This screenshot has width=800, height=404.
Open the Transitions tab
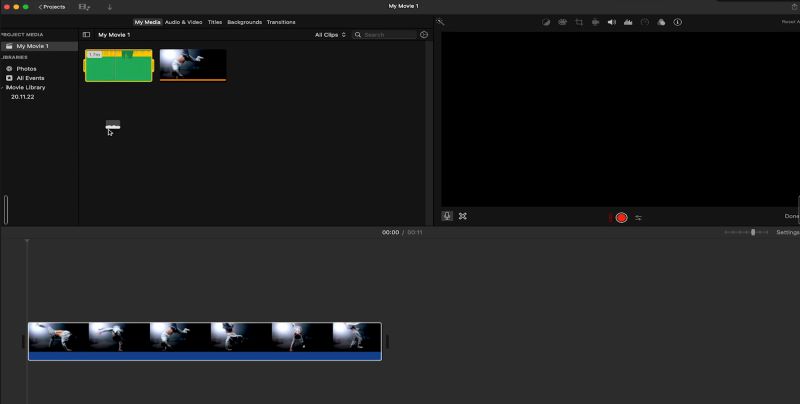pyautogui.click(x=281, y=22)
